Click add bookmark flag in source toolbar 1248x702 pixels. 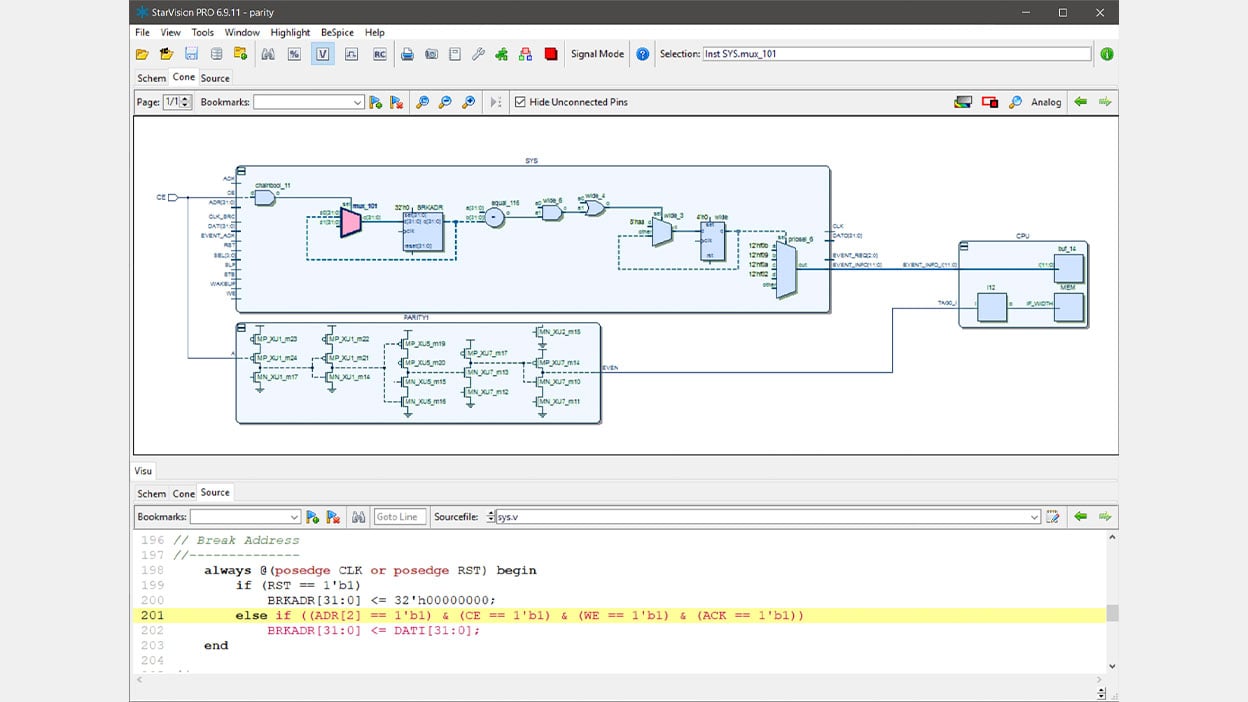(312, 517)
